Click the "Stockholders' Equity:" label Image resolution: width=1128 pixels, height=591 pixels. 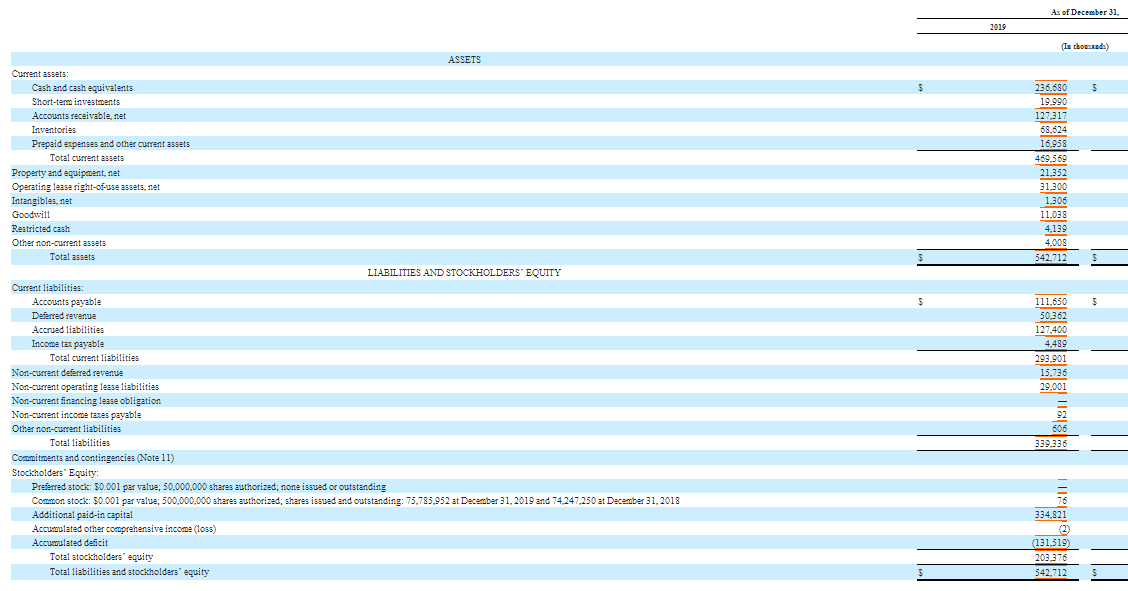click(x=55, y=473)
